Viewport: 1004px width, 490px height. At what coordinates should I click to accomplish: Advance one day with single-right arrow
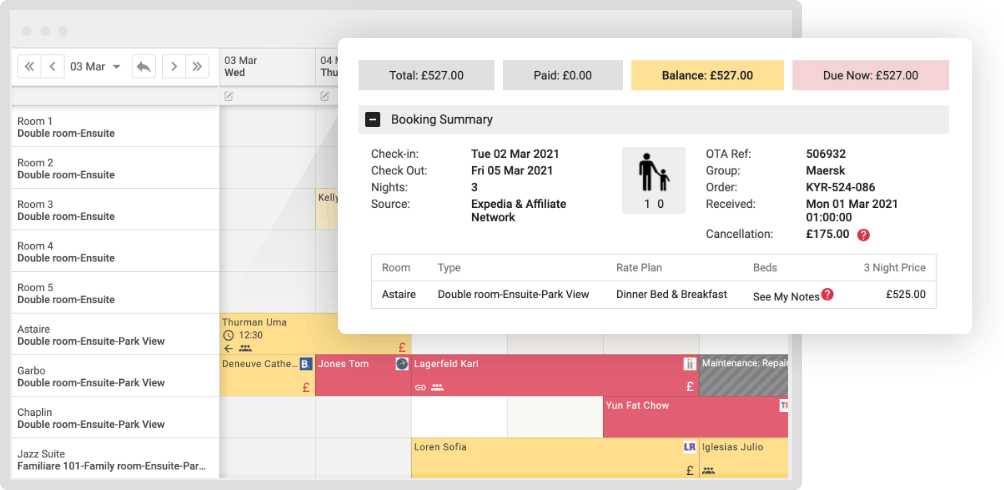point(174,67)
